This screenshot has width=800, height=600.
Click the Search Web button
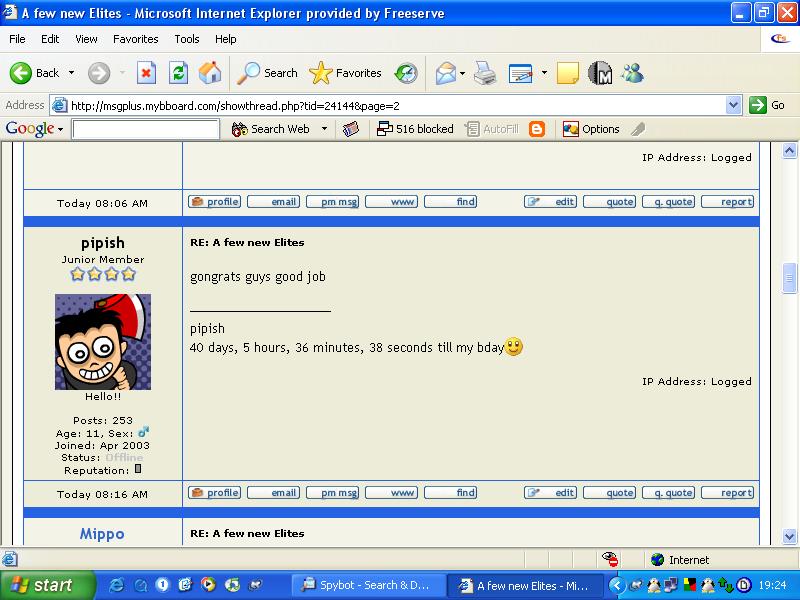pos(270,129)
